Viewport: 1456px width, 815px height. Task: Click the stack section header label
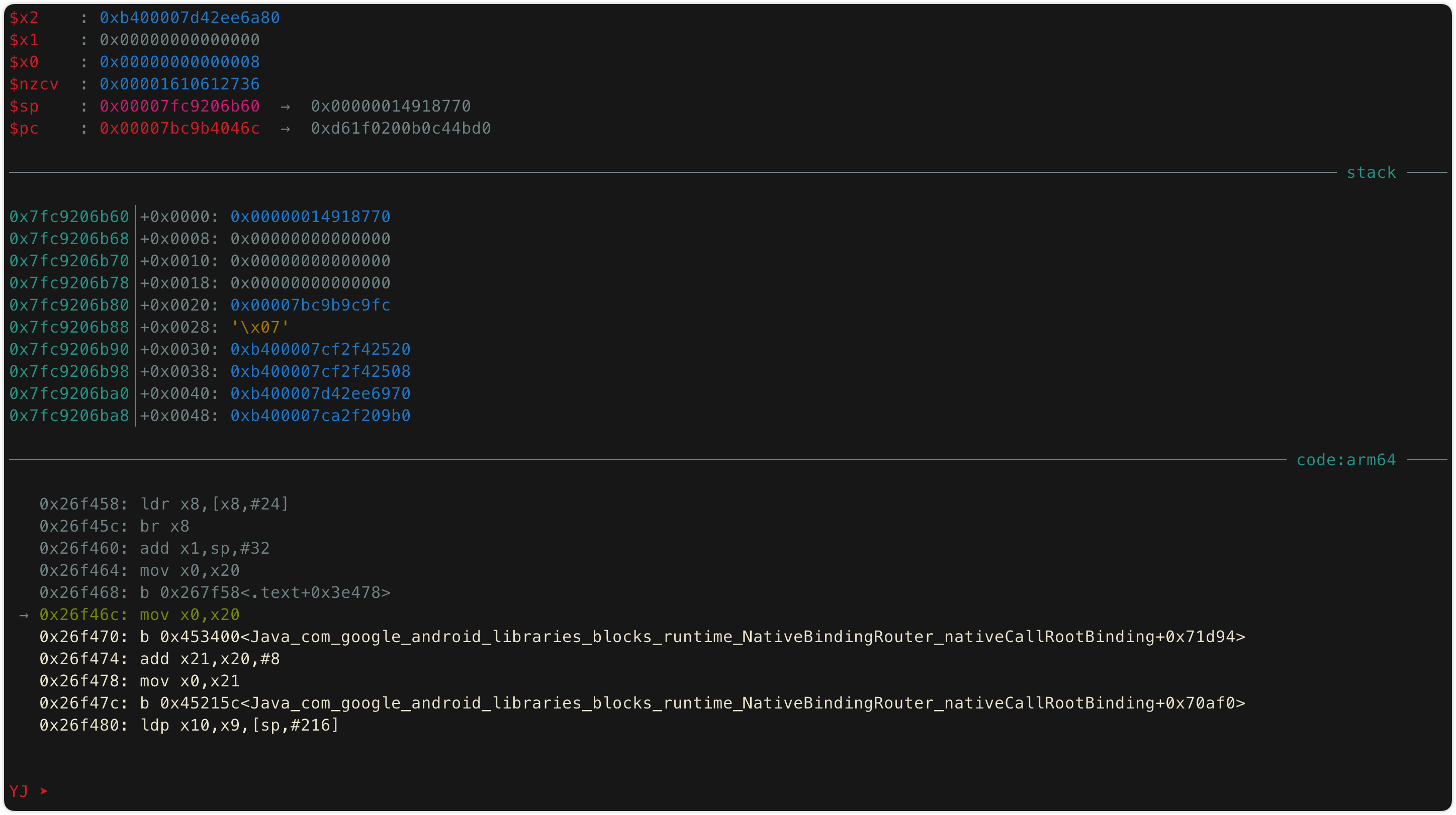tap(1371, 173)
